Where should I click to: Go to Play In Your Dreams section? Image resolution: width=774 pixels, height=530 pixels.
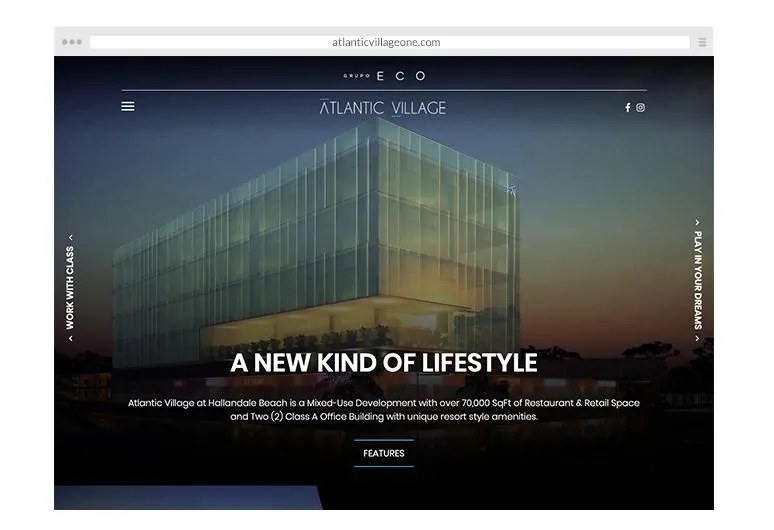(x=697, y=280)
